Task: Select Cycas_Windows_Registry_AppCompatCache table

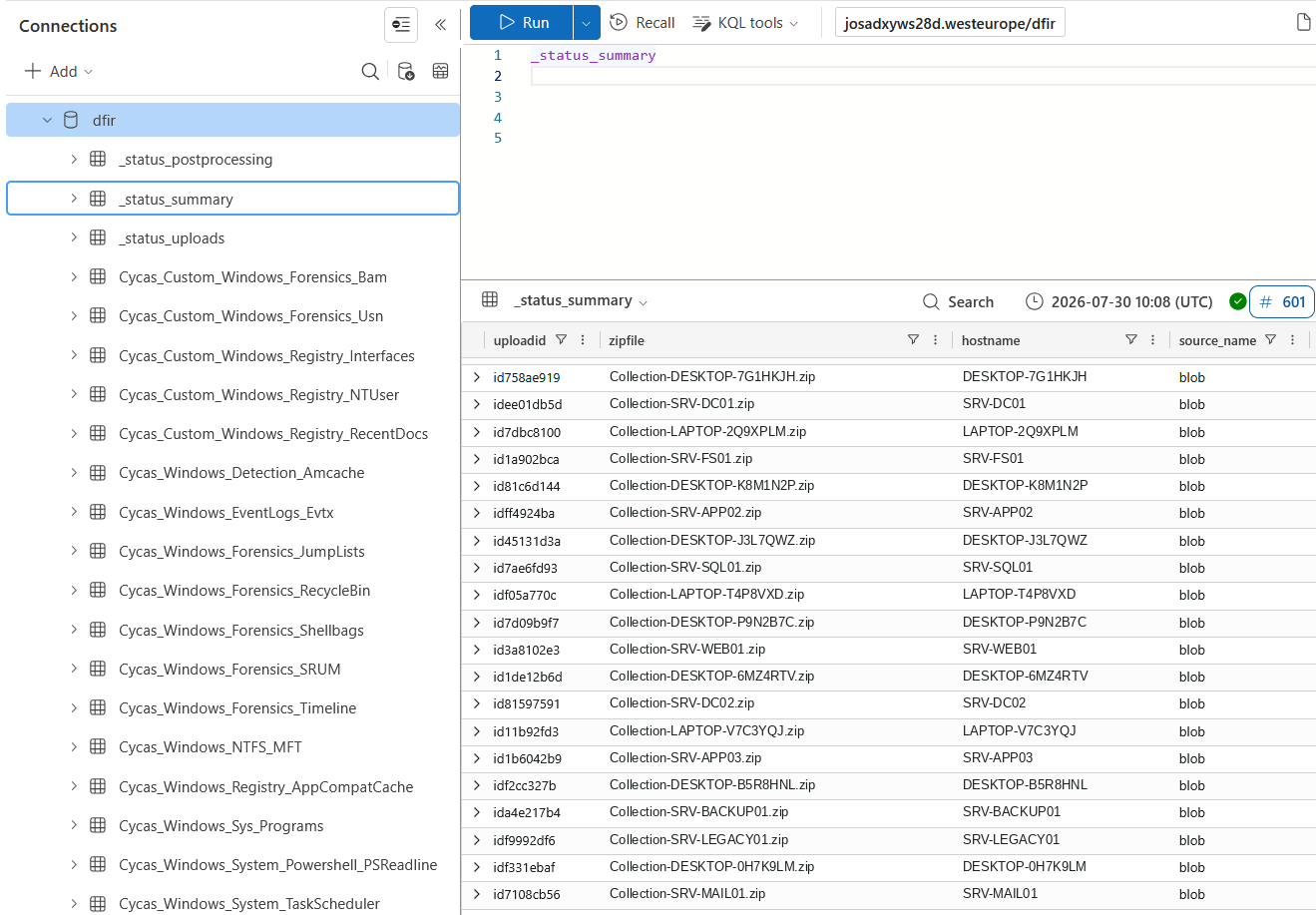Action: tap(265, 786)
